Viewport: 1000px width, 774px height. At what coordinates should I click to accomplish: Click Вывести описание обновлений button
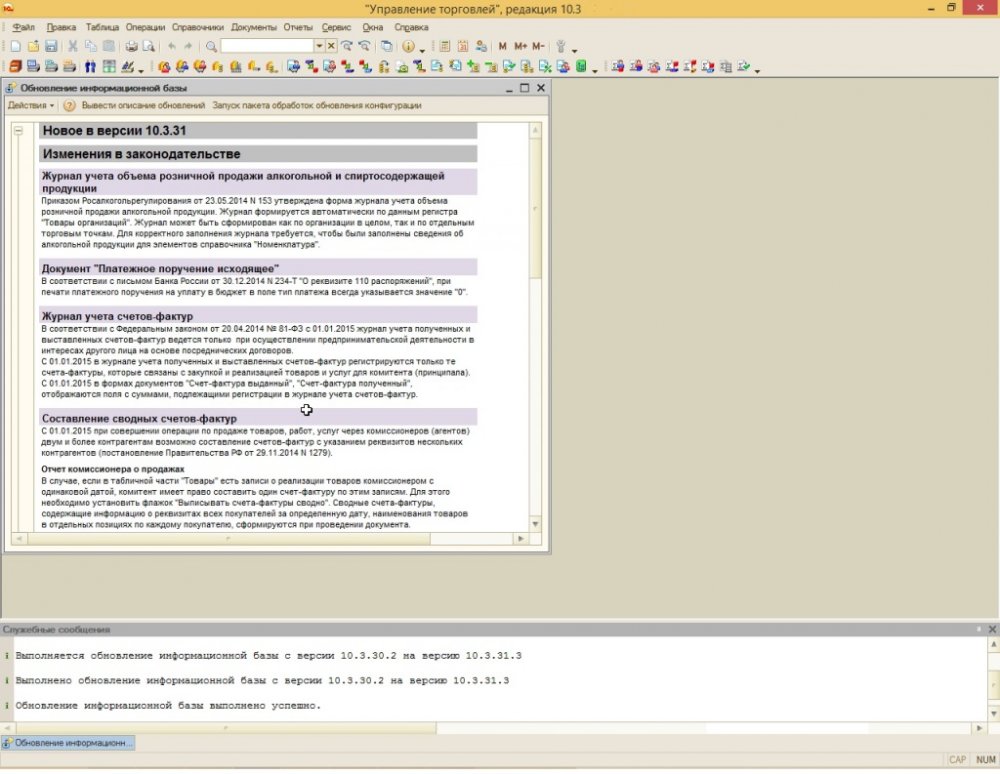pos(143,105)
